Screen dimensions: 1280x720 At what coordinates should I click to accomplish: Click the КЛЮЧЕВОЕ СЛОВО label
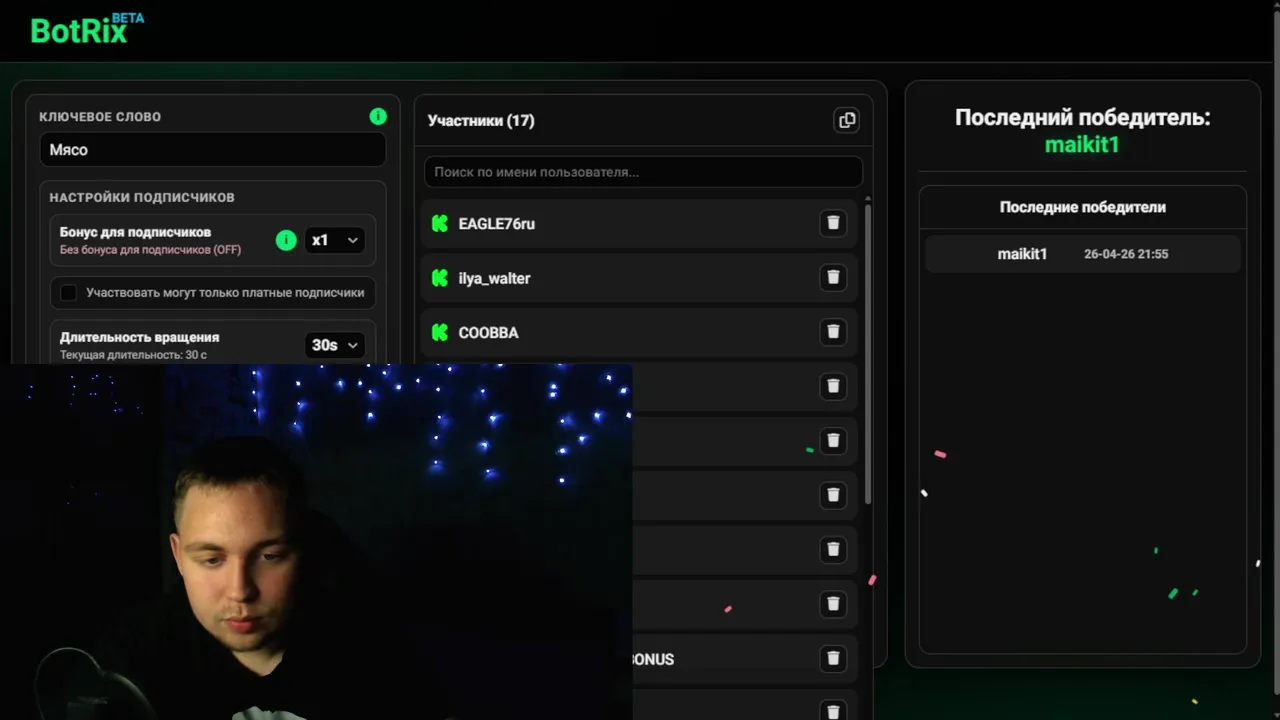coord(100,117)
